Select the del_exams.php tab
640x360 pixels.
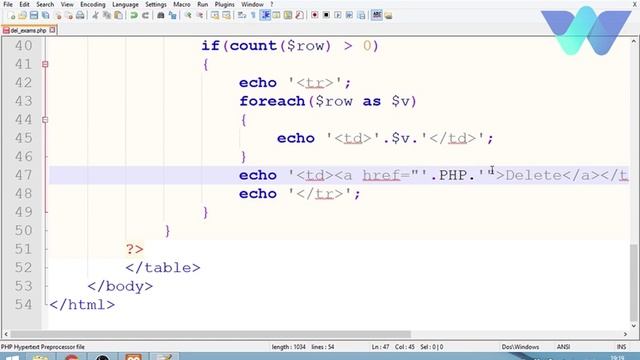click(28, 30)
